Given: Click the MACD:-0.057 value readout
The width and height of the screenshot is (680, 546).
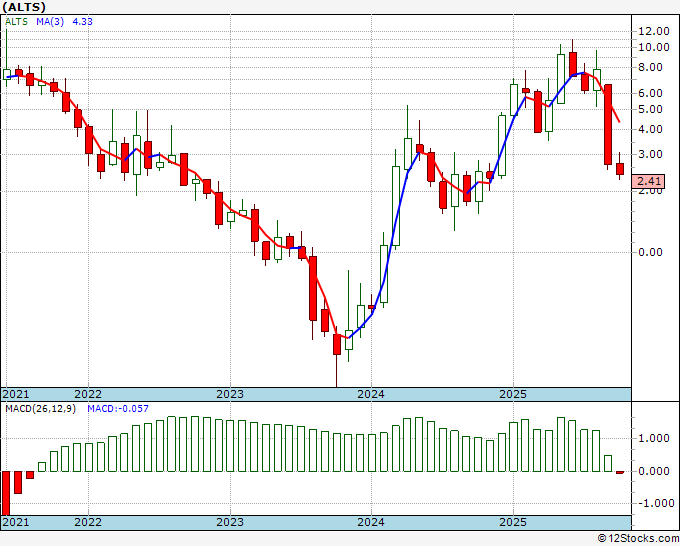Looking at the screenshot, I should [118, 409].
